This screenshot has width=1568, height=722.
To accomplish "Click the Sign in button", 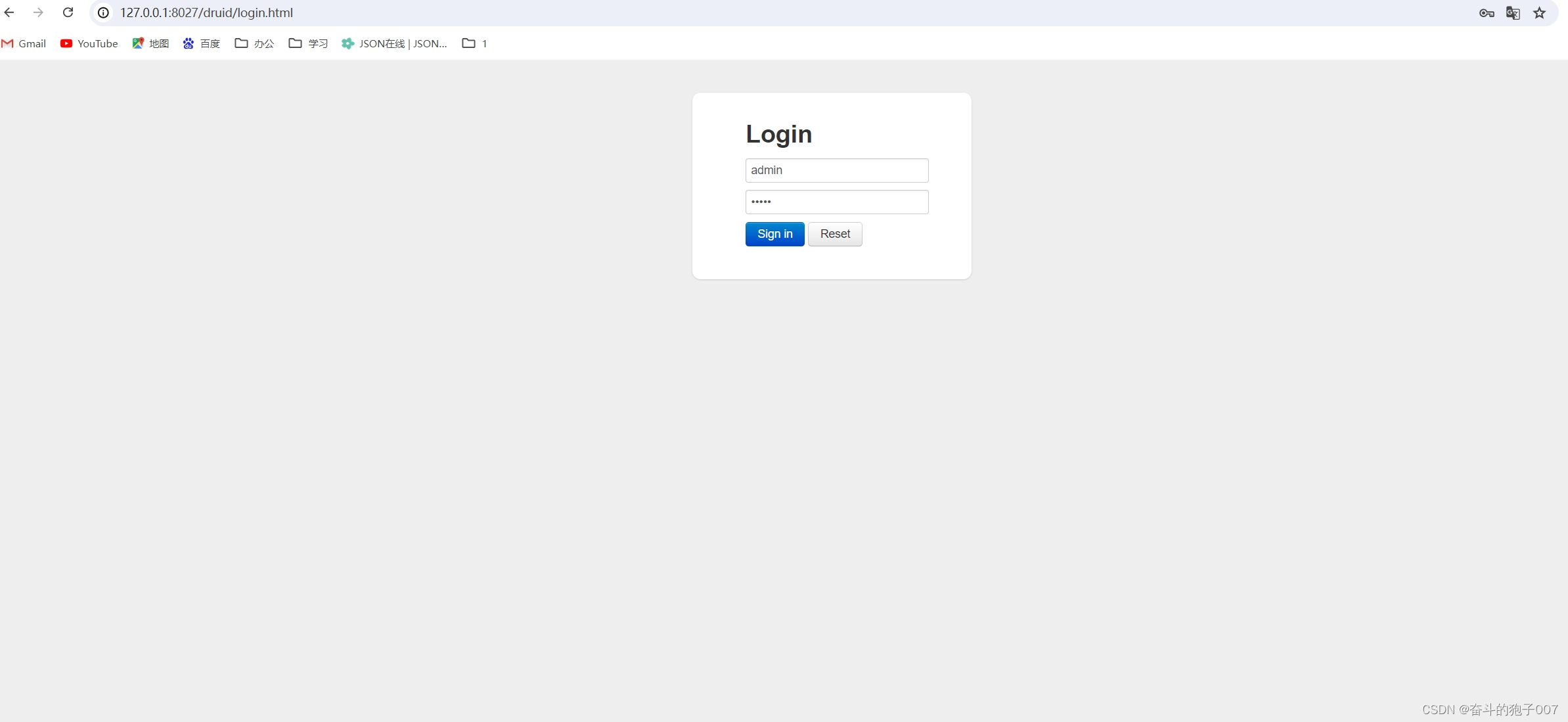I will tap(775, 233).
